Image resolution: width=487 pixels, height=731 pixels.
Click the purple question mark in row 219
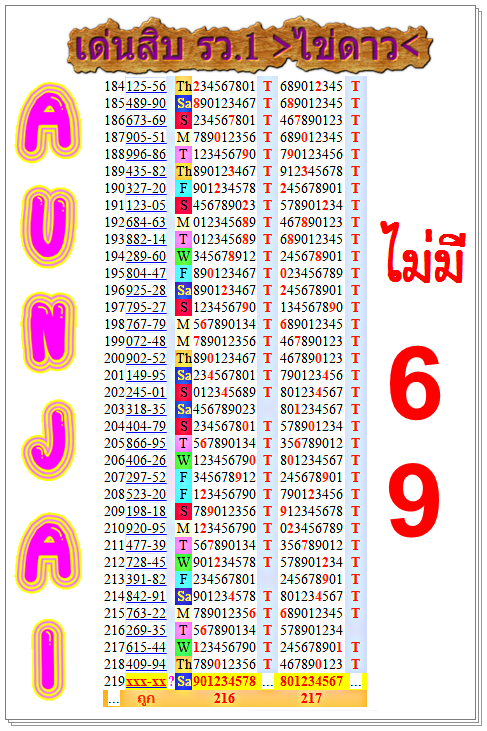[171, 682]
